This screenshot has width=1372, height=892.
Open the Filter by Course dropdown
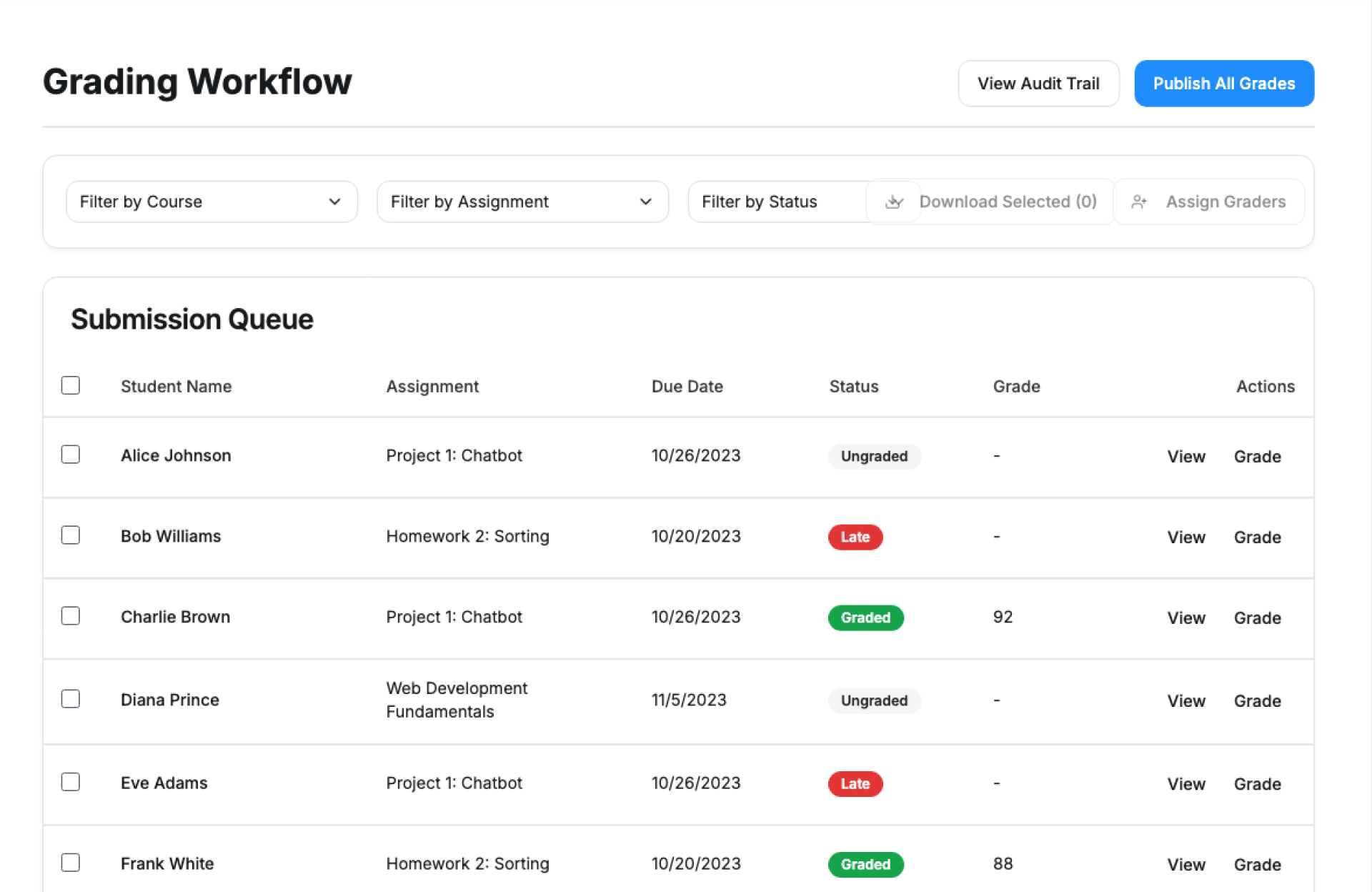point(212,202)
